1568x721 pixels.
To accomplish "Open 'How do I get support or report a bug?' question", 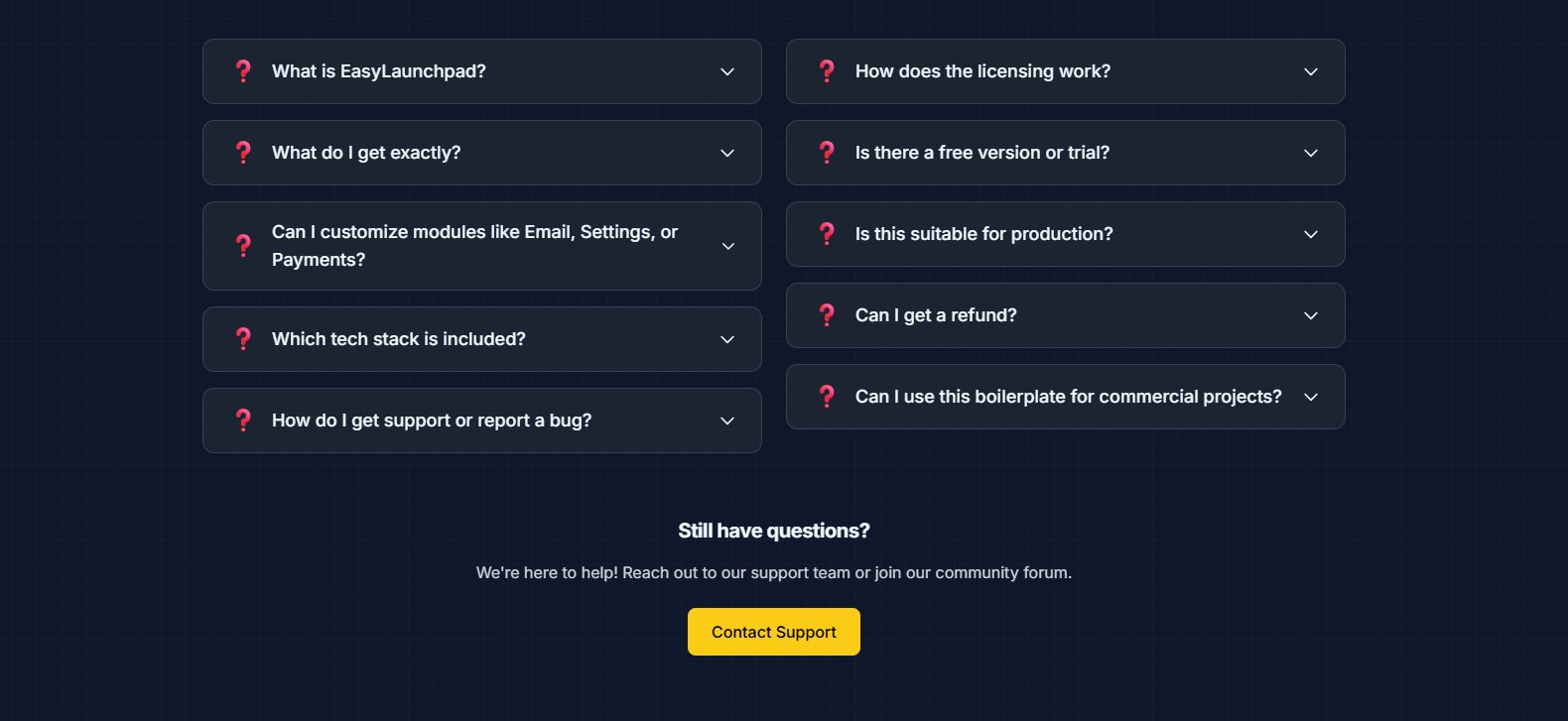I will [x=482, y=421].
